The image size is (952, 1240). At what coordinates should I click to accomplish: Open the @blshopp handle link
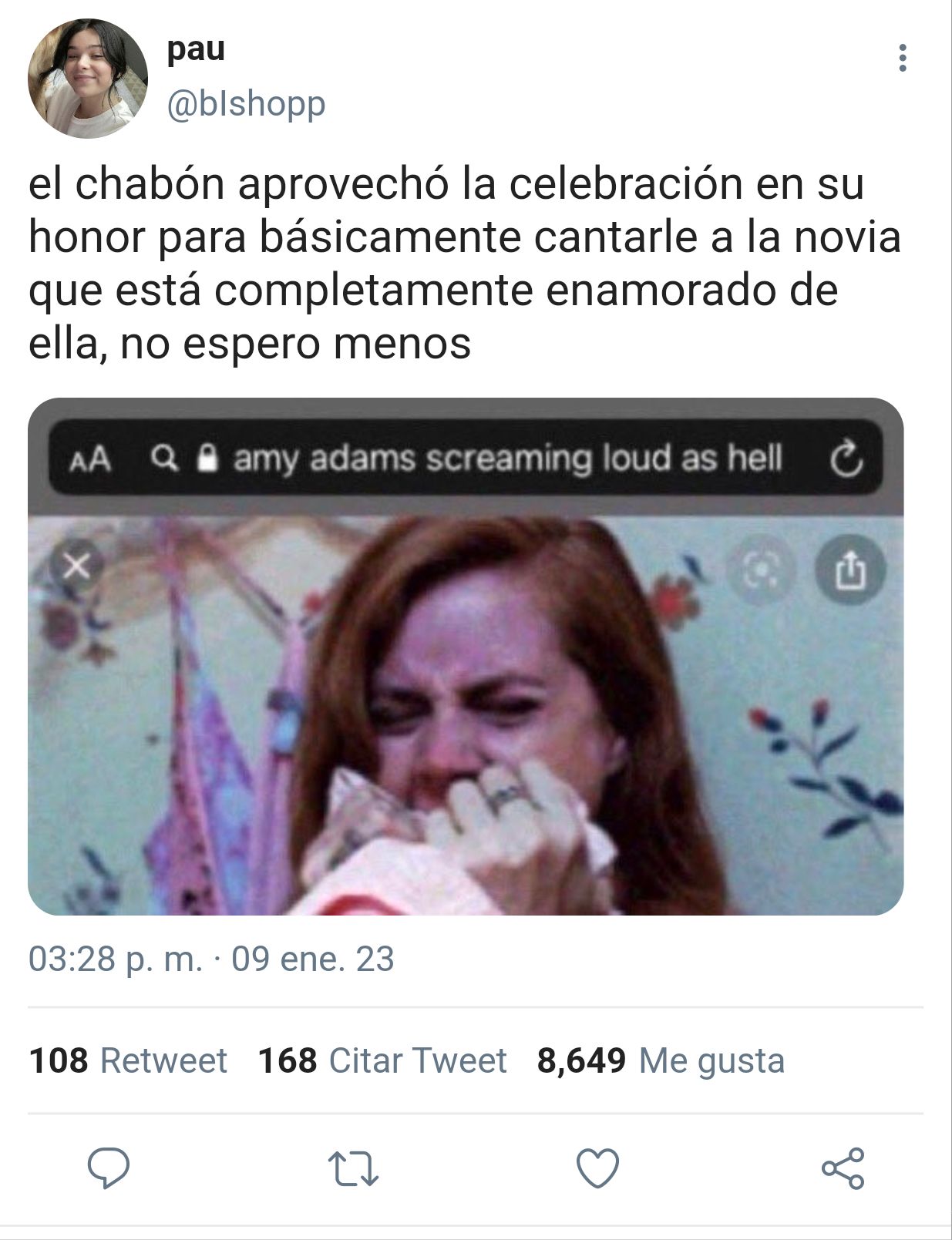click(x=246, y=104)
